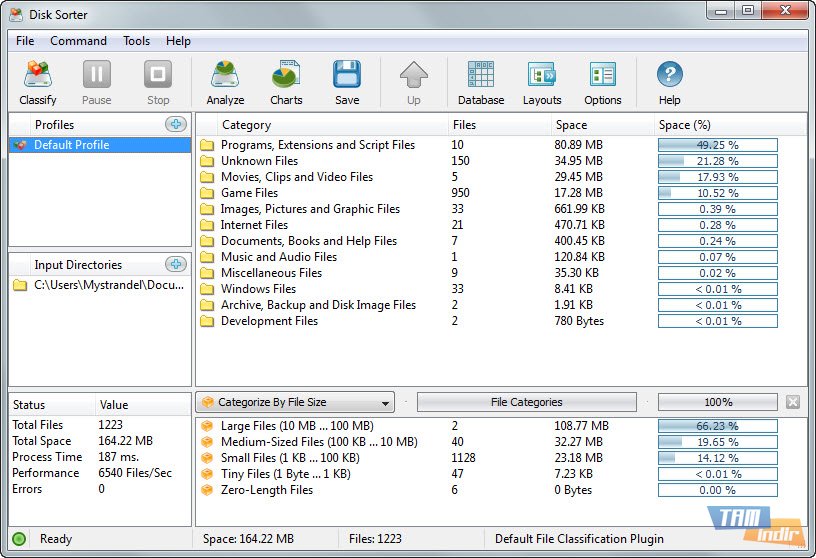Close the file size panel with X icon
Viewport: 816px width, 558px height.
coord(793,402)
